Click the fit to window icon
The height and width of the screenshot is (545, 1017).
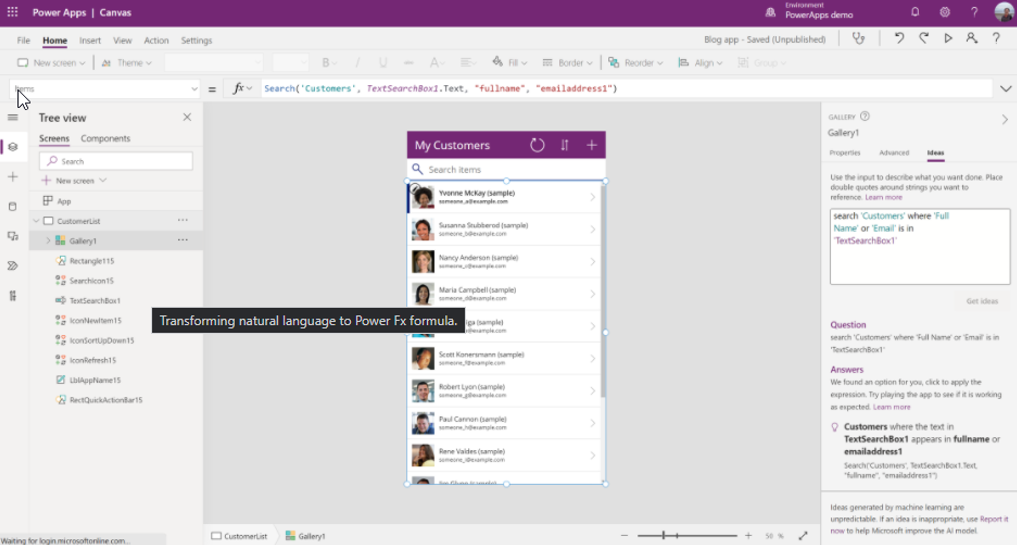[x=803, y=535]
